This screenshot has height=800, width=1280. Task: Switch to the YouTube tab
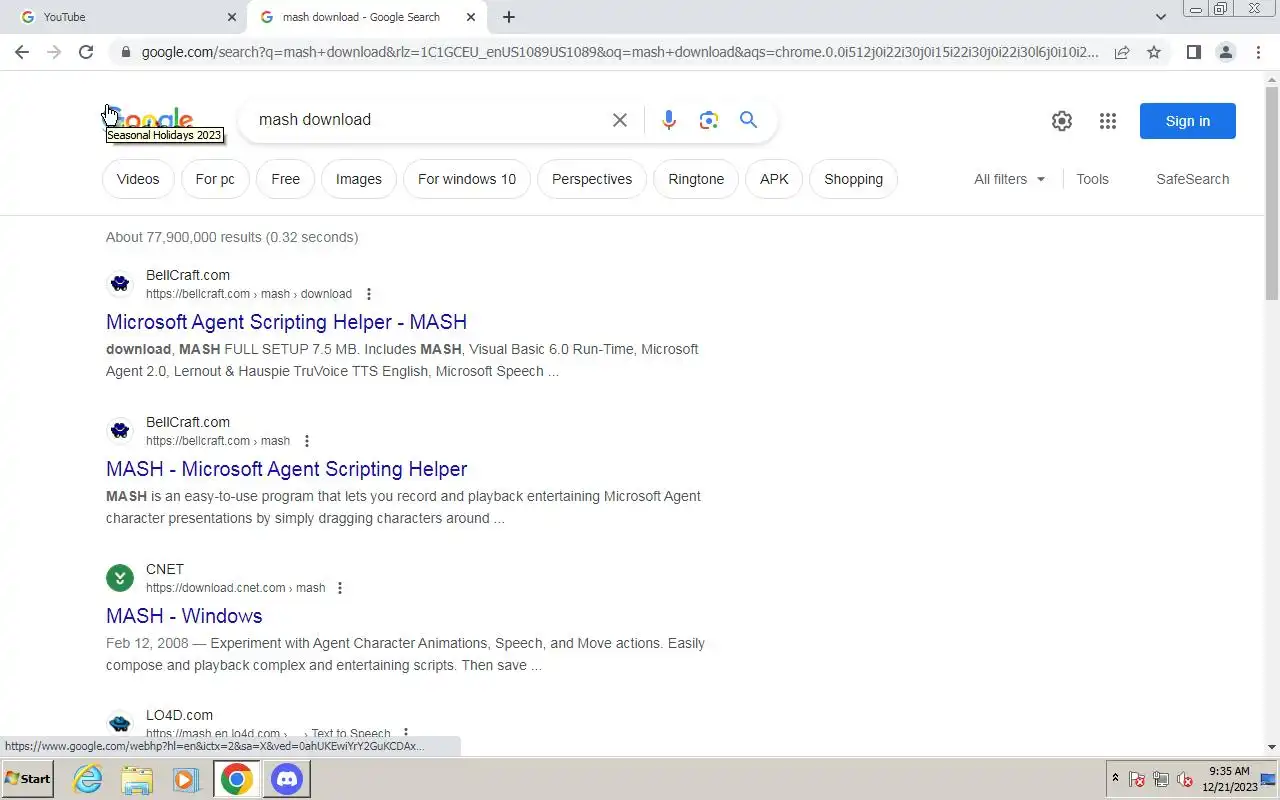[120, 17]
